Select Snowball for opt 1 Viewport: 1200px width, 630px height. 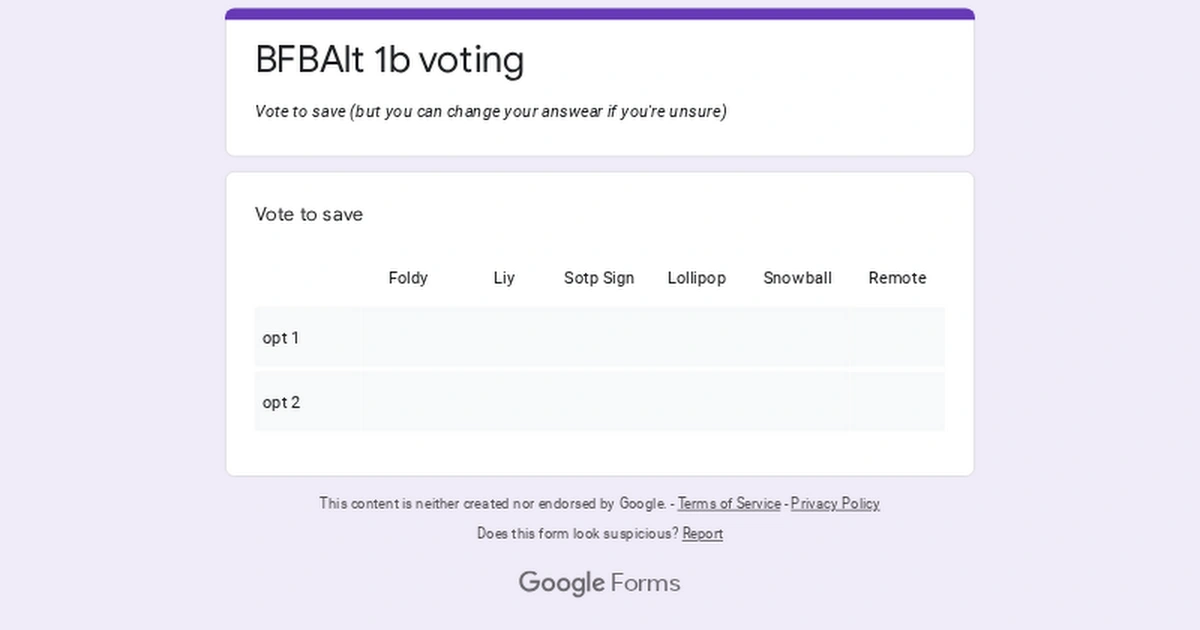797,338
